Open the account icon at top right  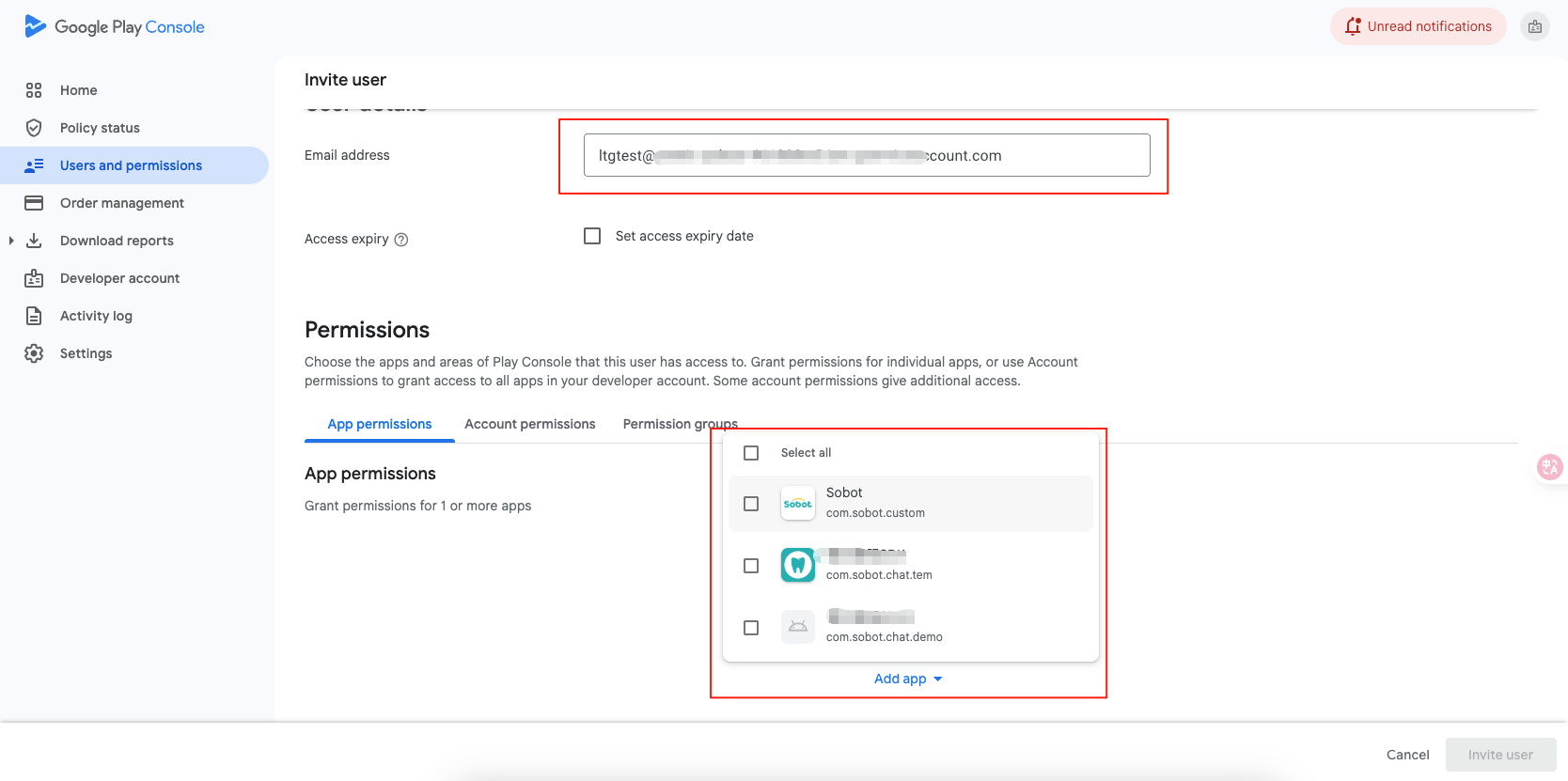click(1534, 26)
